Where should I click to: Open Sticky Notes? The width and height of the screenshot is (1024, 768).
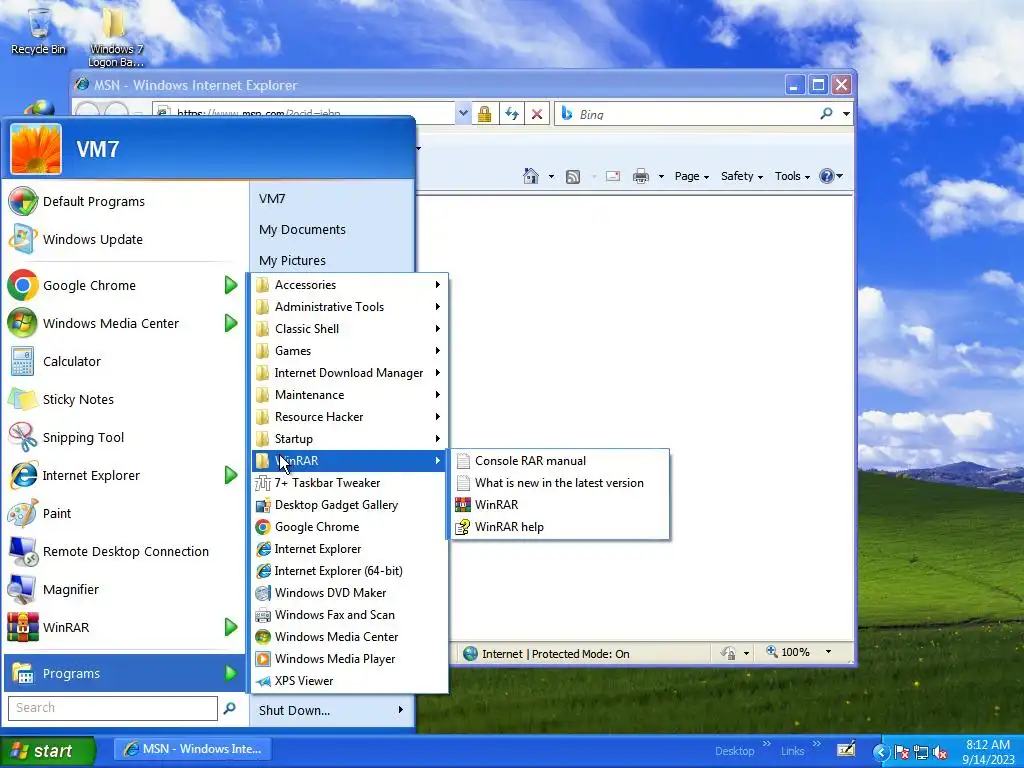pyautogui.click(x=124, y=400)
